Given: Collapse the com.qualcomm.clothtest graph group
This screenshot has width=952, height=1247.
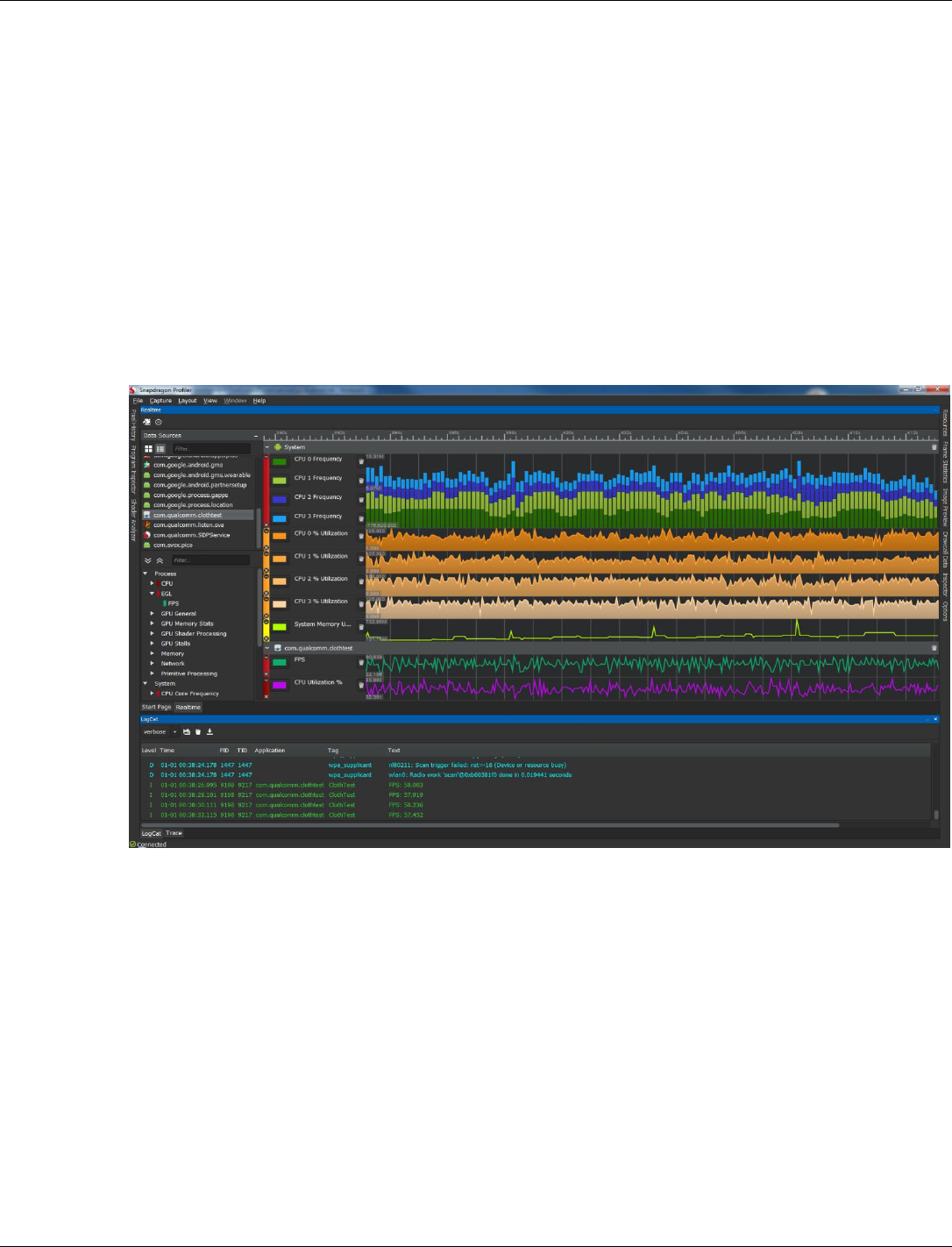Looking at the screenshot, I should [268, 648].
